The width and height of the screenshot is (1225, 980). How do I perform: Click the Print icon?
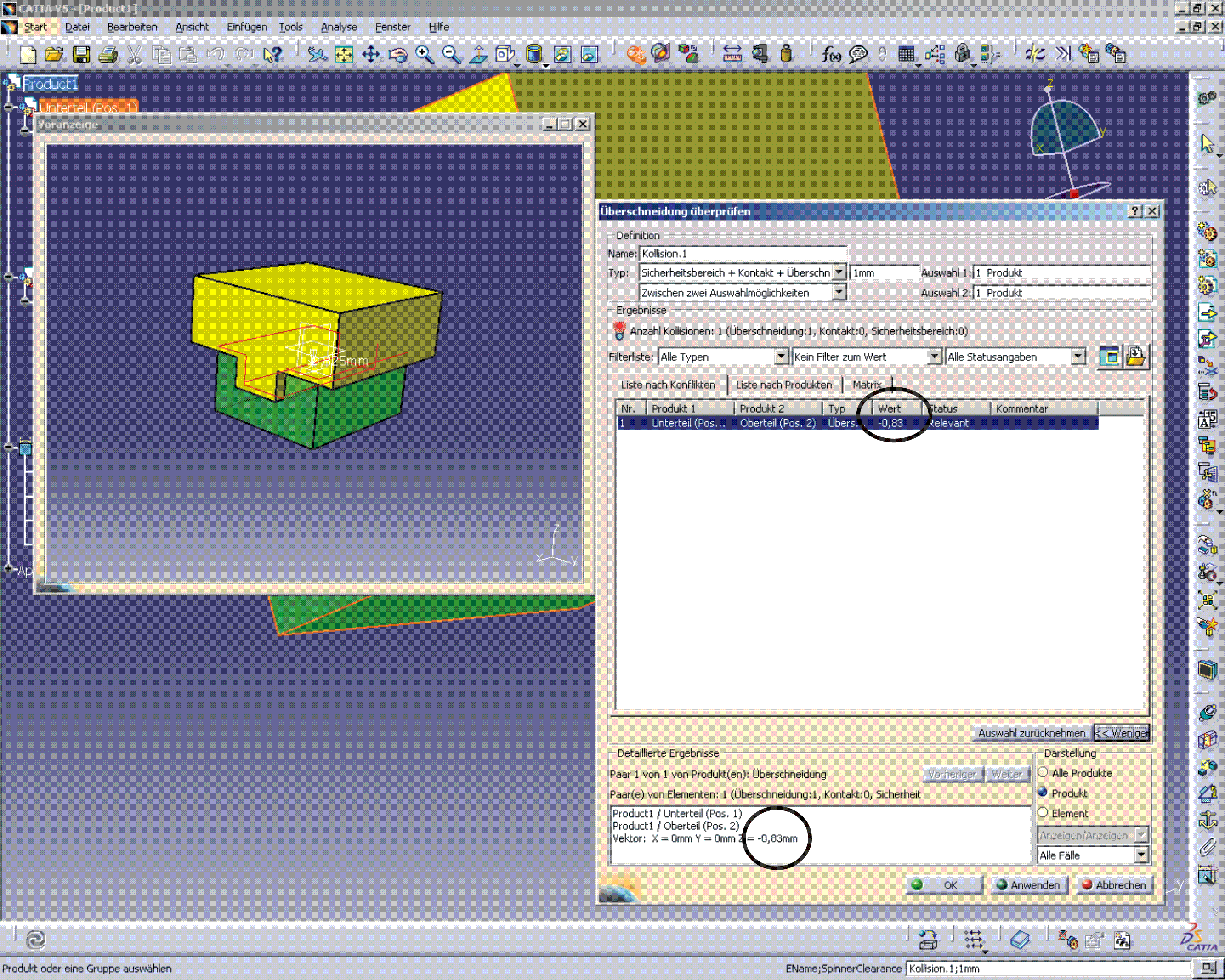(108, 55)
